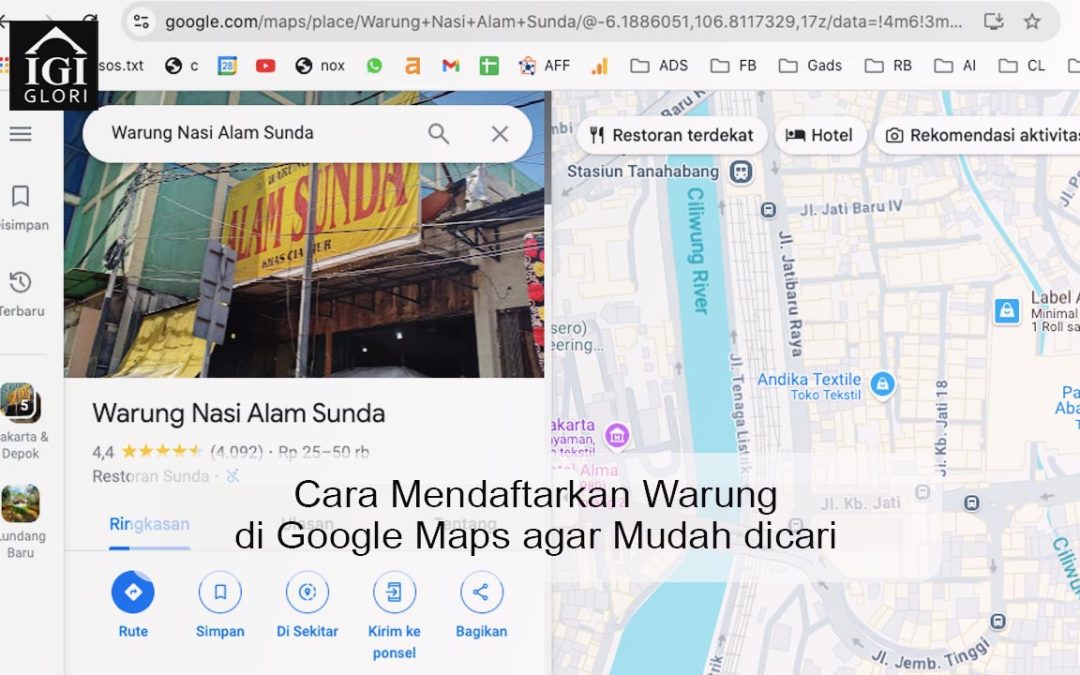Open the calendar bookmark icon
The image size is (1080, 675).
(x=227, y=65)
